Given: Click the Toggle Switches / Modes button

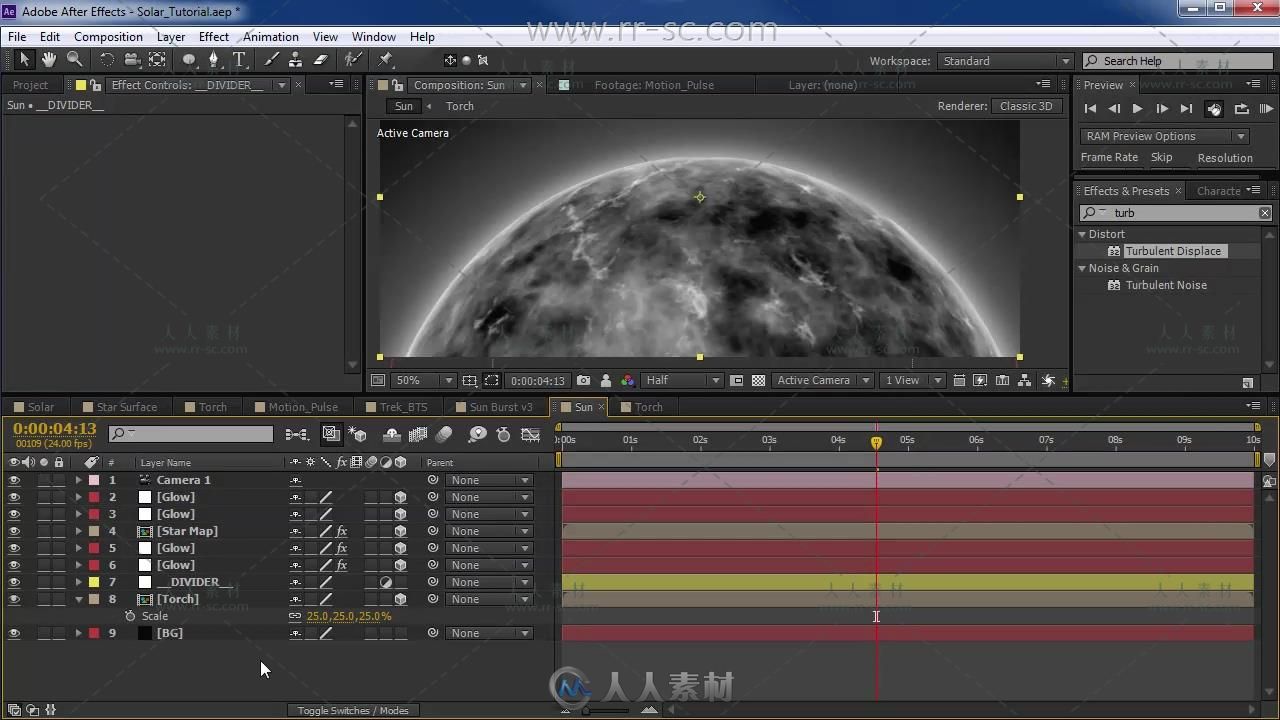Looking at the screenshot, I should pyautogui.click(x=353, y=710).
